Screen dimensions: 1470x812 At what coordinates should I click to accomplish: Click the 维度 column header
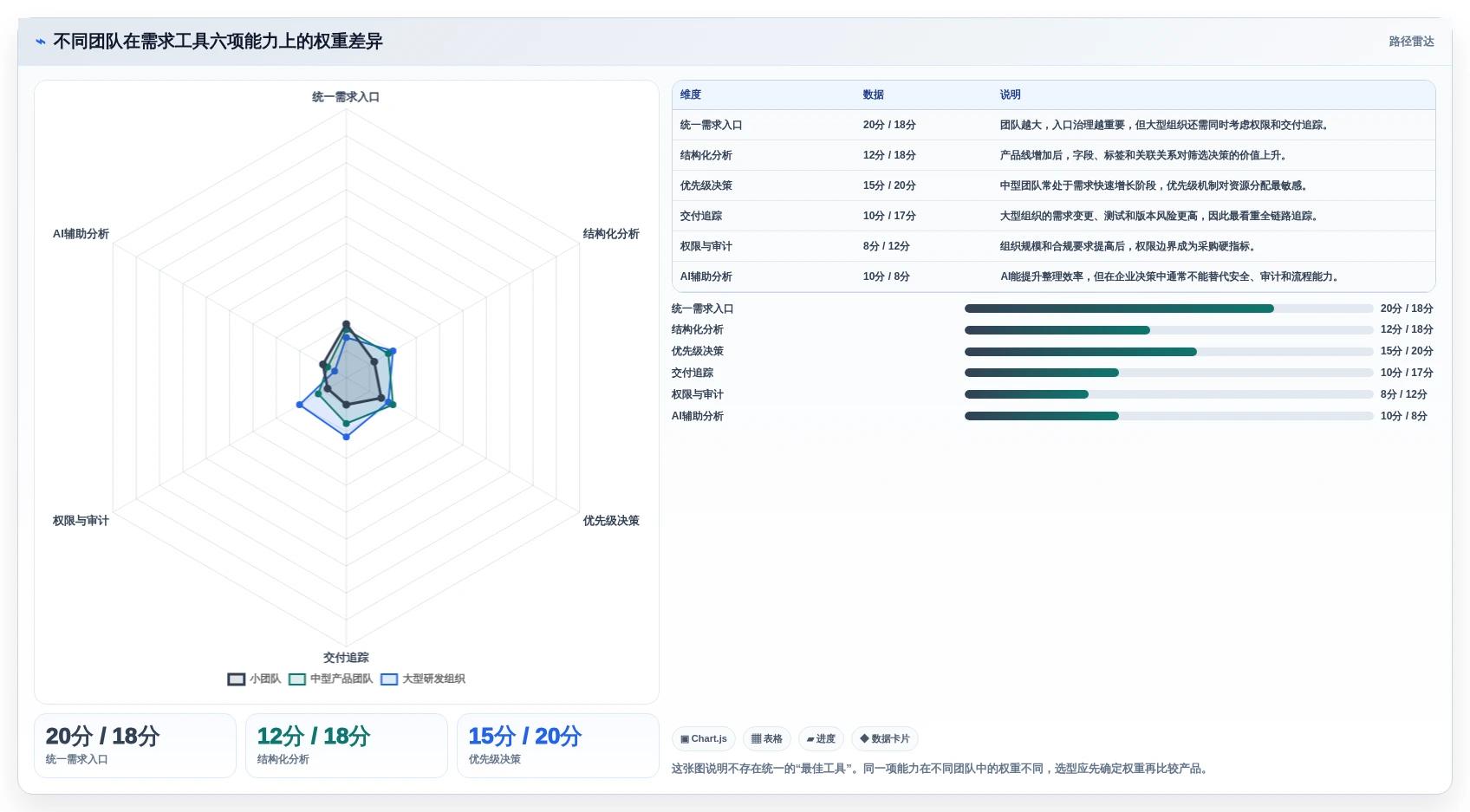click(691, 95)
